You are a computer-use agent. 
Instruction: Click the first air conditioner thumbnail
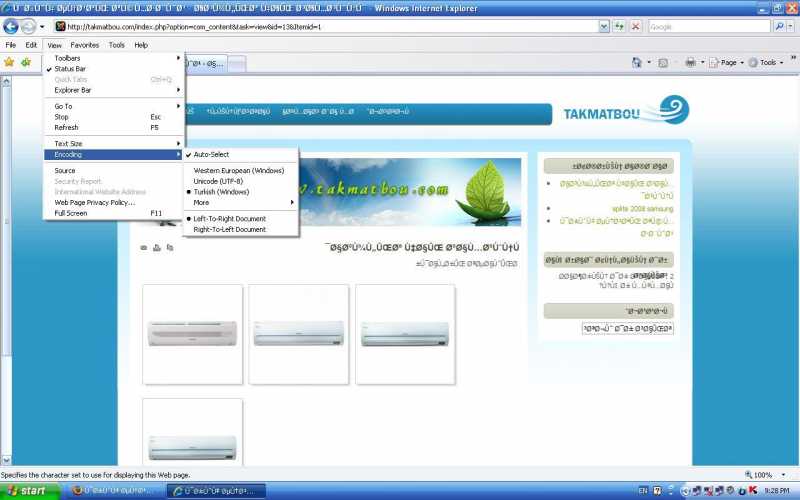pos(192,334)
